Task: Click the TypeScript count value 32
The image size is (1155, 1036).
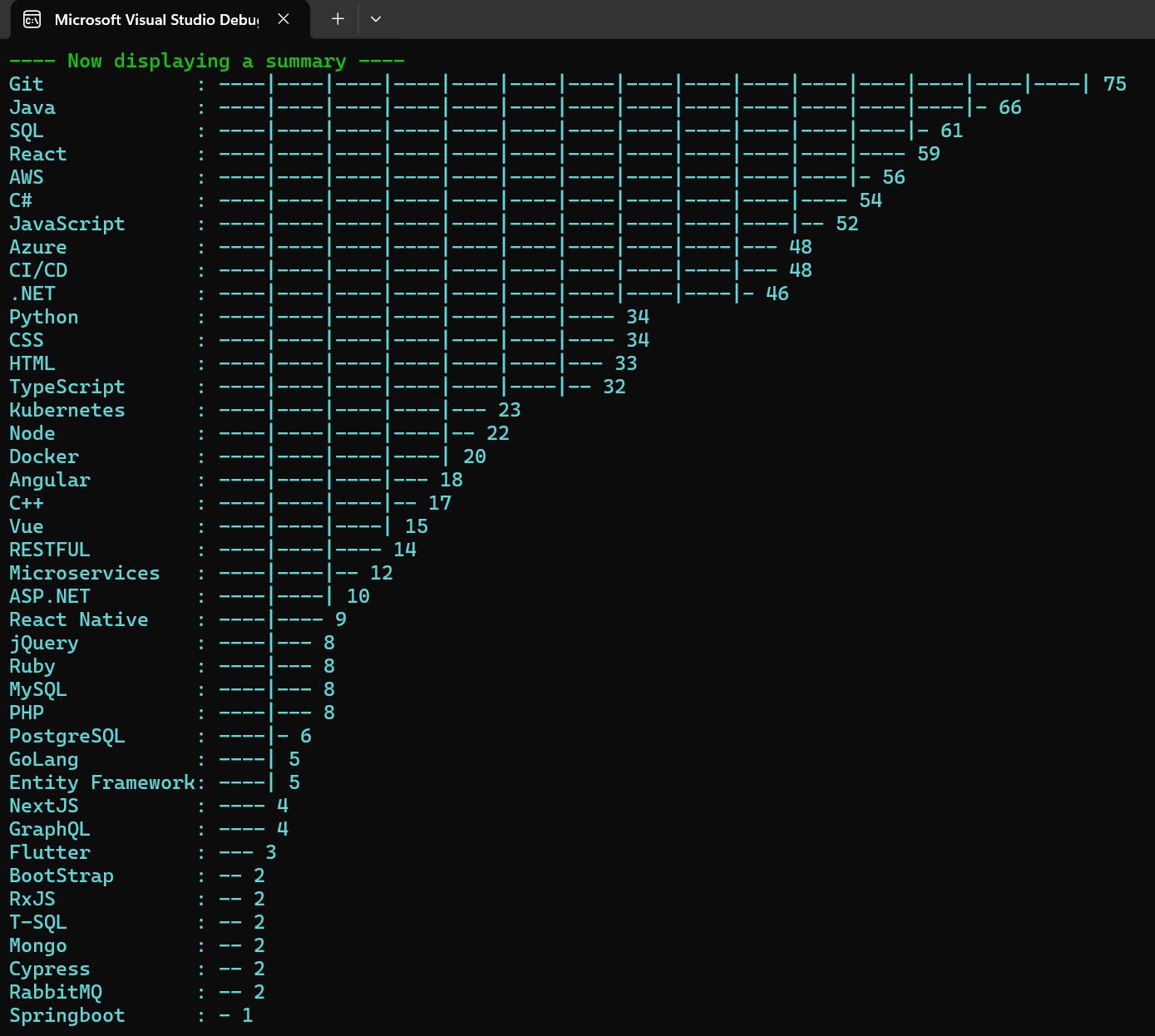Action: [x=614, y=387]
